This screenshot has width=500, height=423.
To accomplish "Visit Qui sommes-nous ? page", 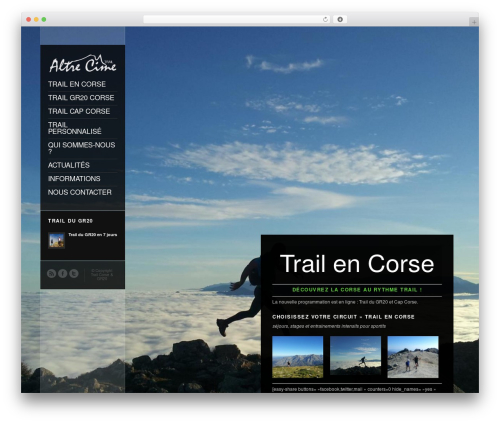I will tap(81, 148).
